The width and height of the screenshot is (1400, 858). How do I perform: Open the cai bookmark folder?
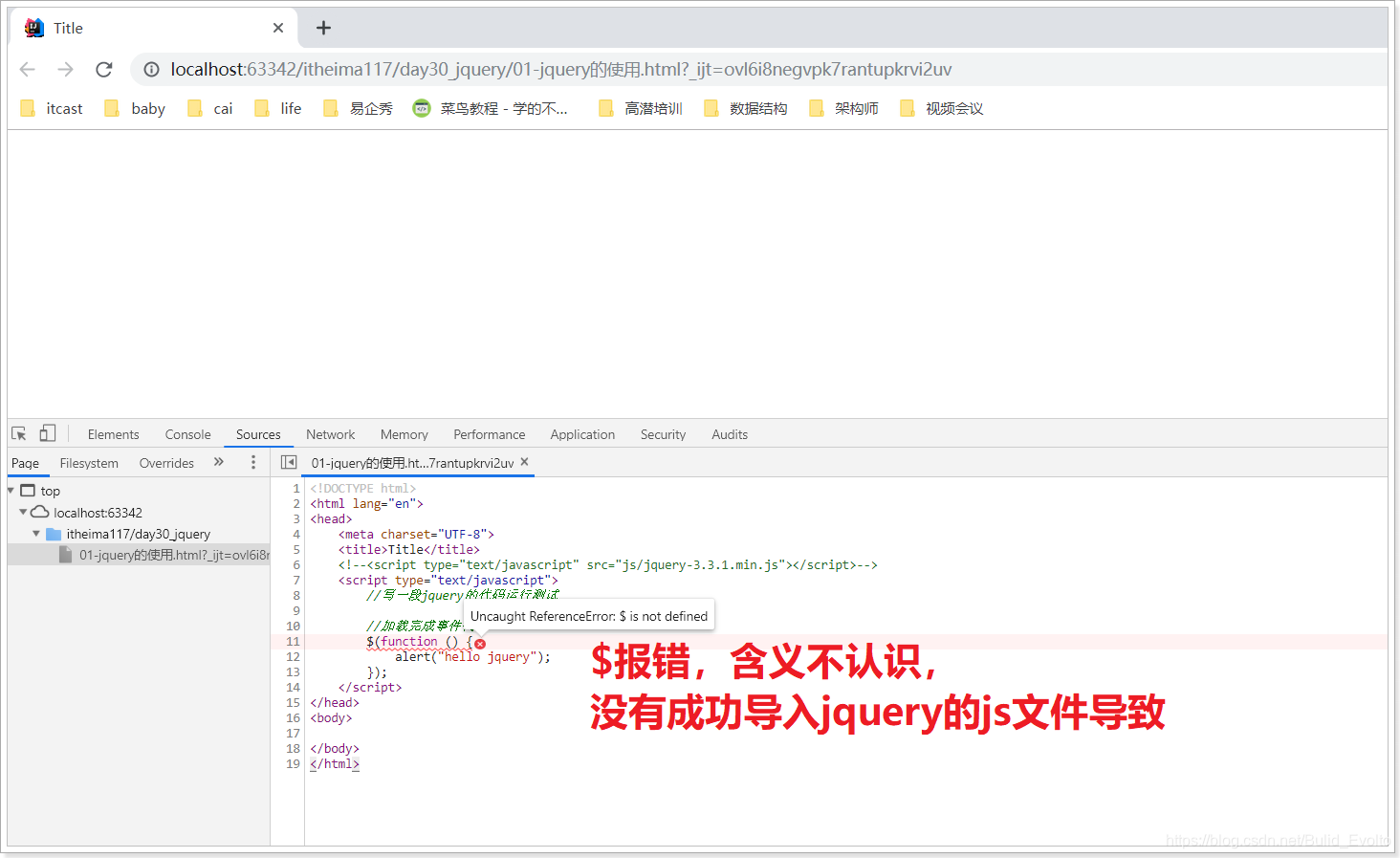click(210, 108)
